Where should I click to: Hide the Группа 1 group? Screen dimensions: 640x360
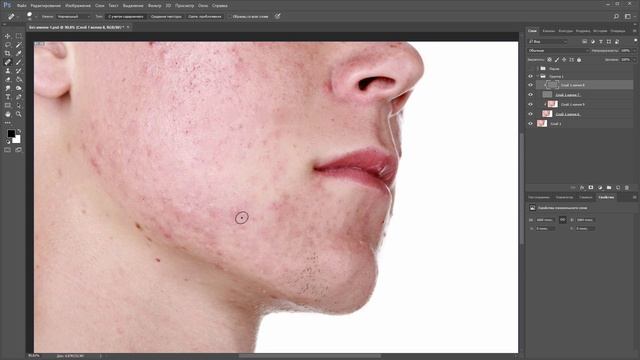(531, 76)
